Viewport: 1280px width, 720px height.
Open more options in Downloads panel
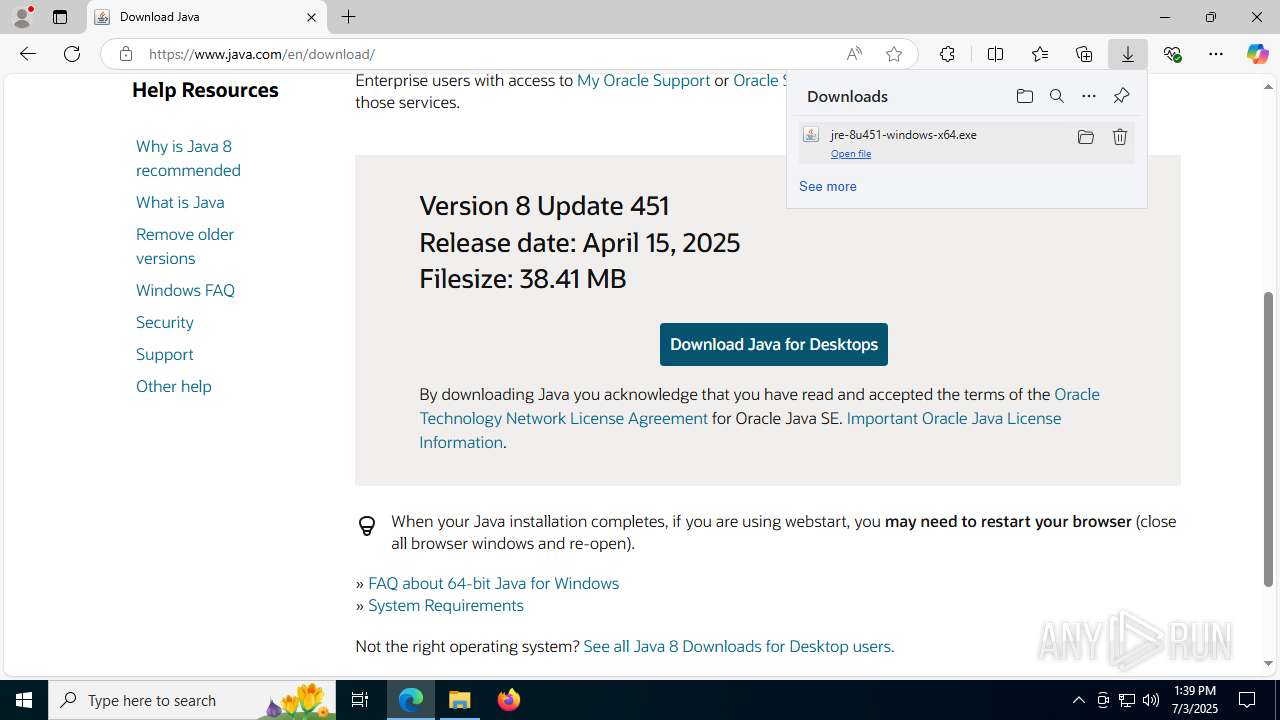pos(1088,96)
